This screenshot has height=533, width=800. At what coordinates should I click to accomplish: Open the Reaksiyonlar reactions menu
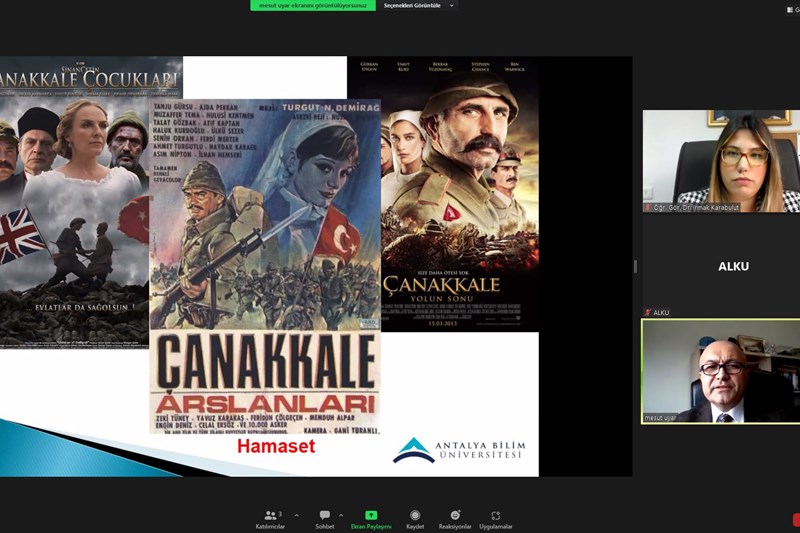point(455,519)
